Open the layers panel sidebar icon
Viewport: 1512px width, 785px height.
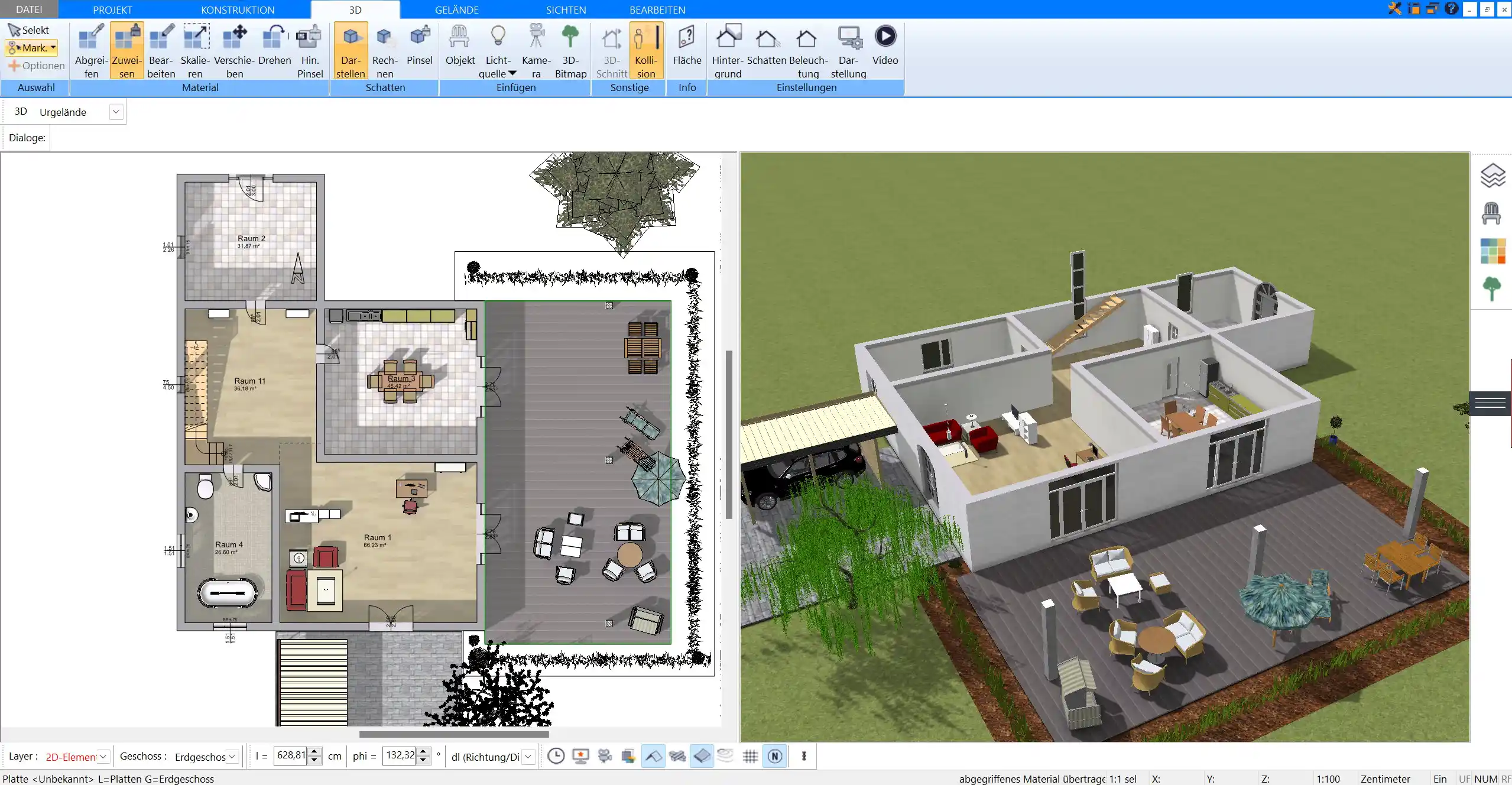(x=1492, y=176)
